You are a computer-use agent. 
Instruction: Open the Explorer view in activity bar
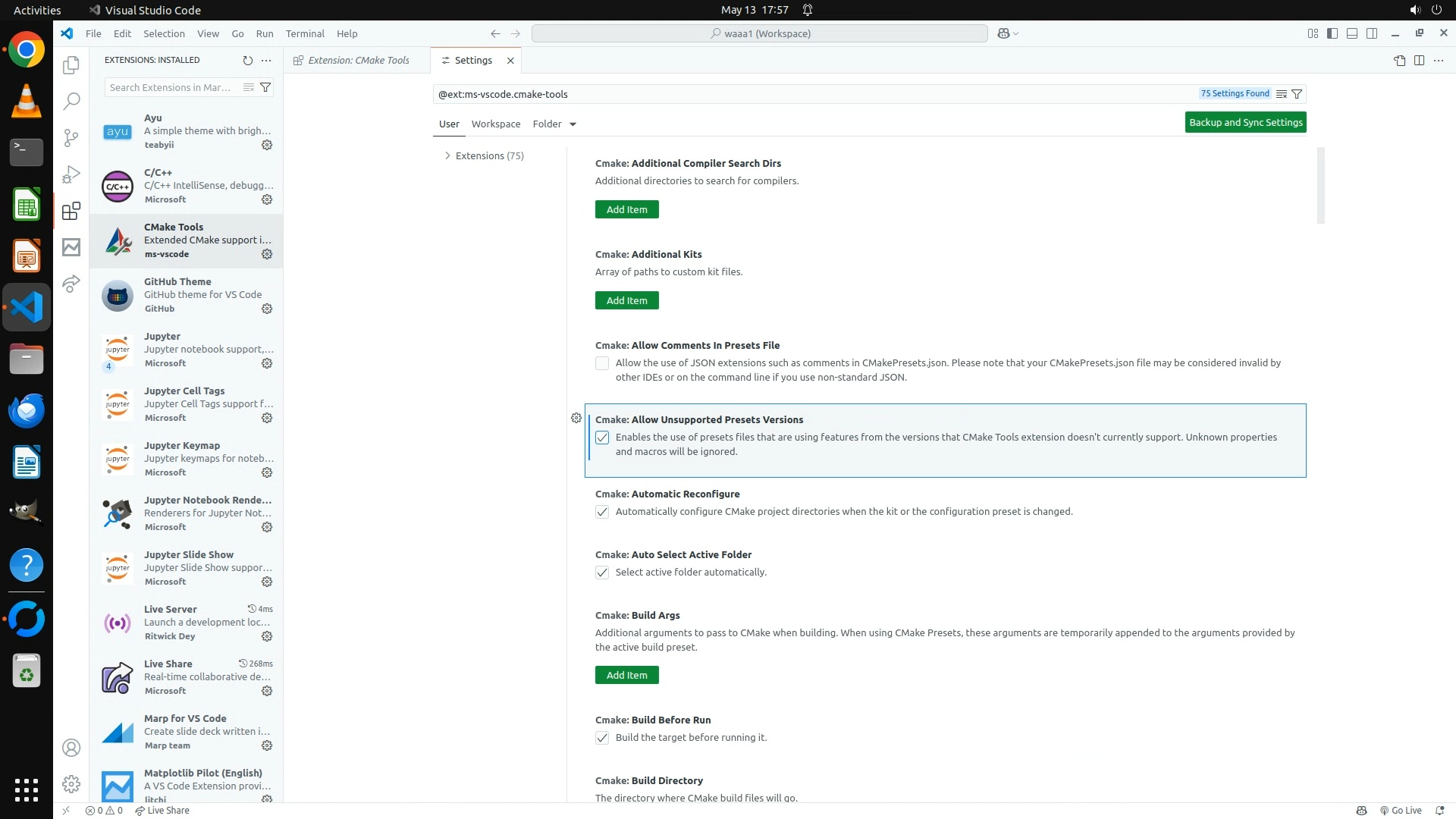pos(71,65)
